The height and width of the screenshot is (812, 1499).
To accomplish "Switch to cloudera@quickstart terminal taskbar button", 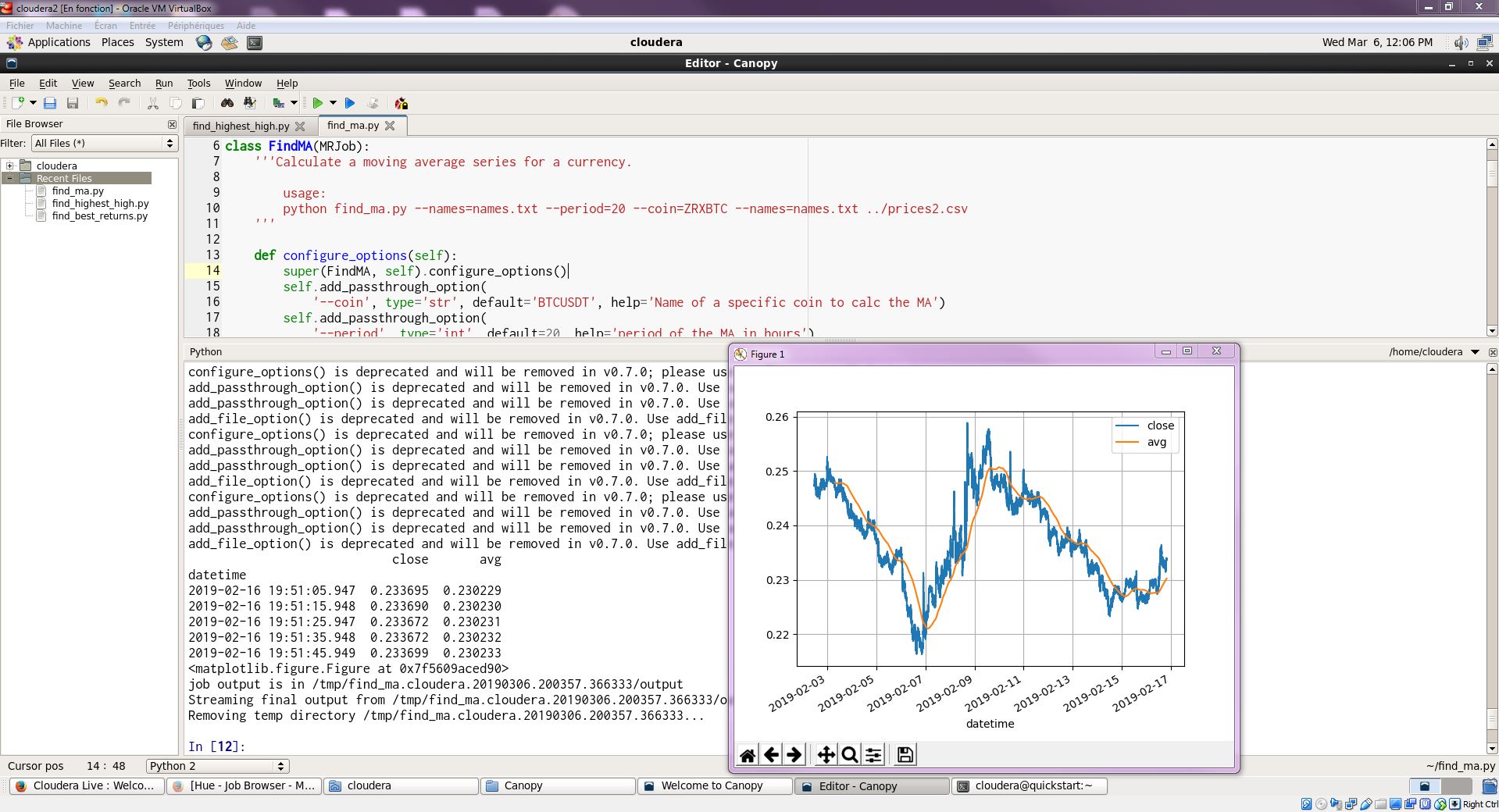I will pyautogui.click(x=1029, y=786).
